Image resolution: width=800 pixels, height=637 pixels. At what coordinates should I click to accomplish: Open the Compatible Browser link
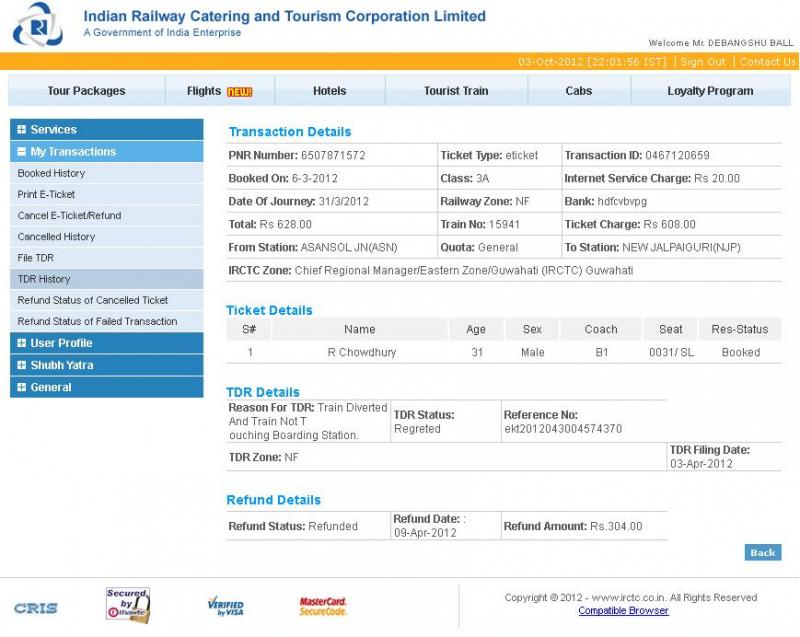(x=623, y=611)
